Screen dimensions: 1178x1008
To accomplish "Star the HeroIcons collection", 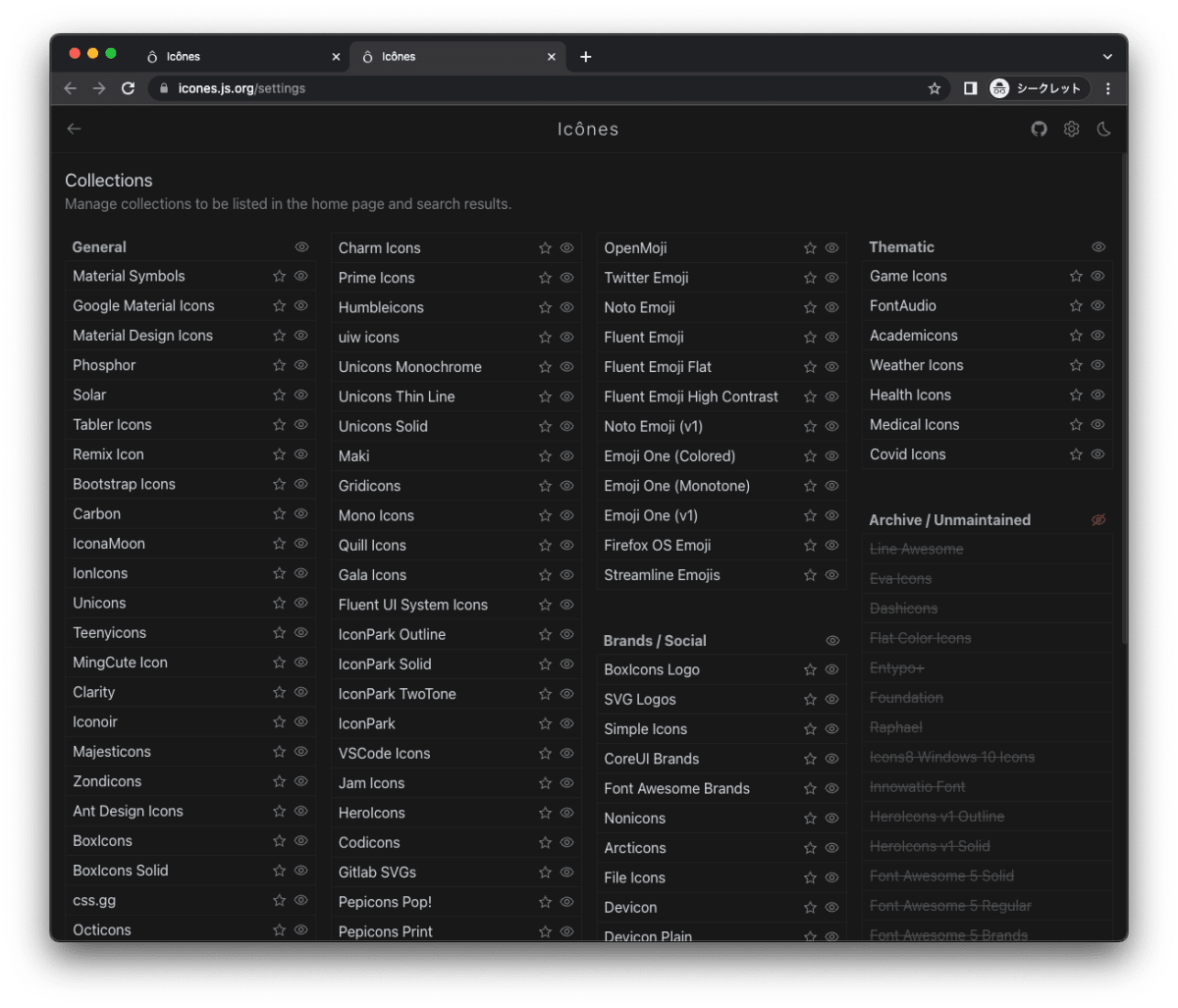I will [x=545, y=813].
